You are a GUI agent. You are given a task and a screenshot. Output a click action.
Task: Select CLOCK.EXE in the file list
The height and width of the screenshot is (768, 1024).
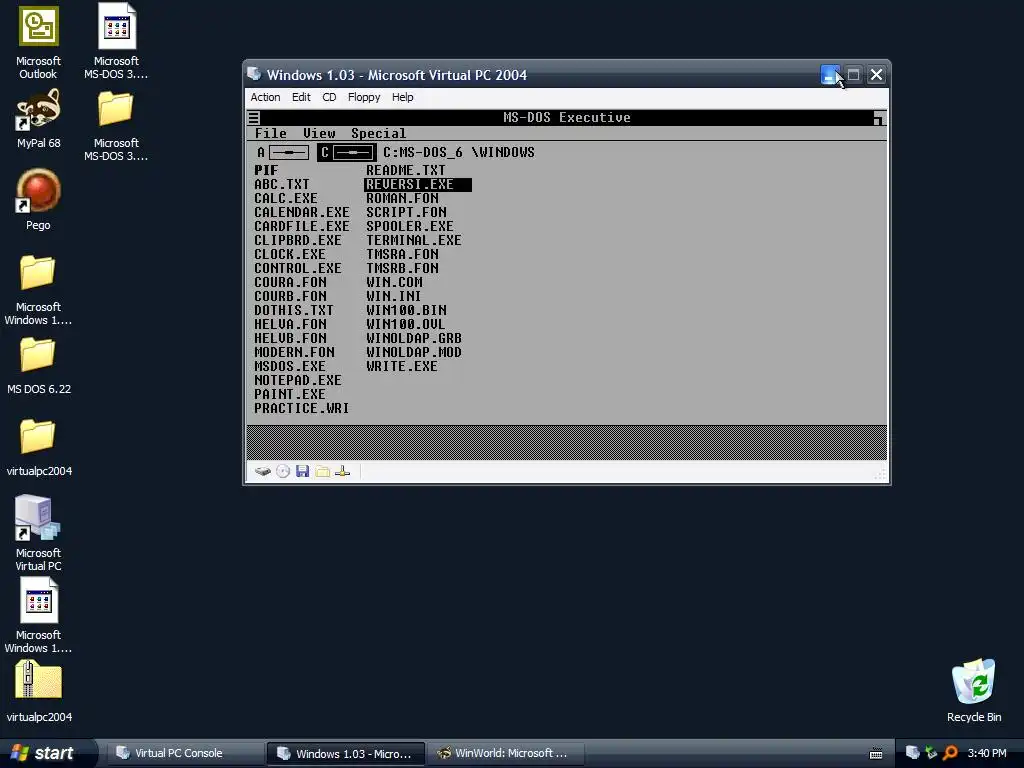tap(290, 254)
